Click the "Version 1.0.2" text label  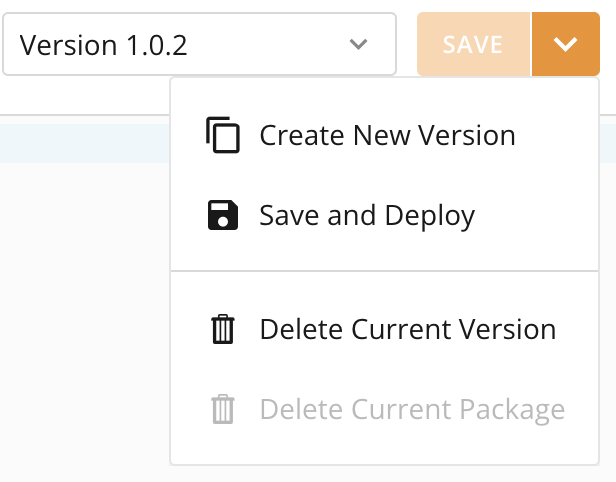104,44
